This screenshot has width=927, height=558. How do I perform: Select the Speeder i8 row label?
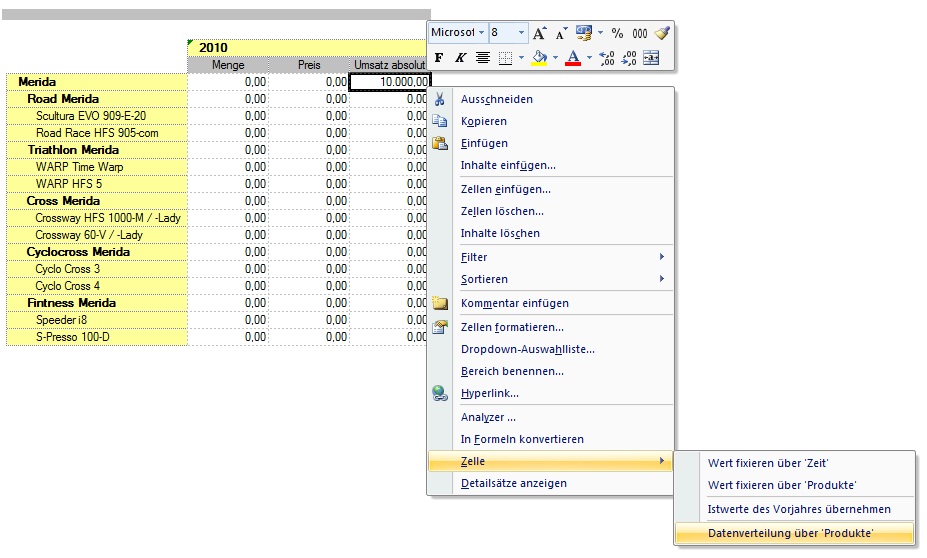pos(97,320)
